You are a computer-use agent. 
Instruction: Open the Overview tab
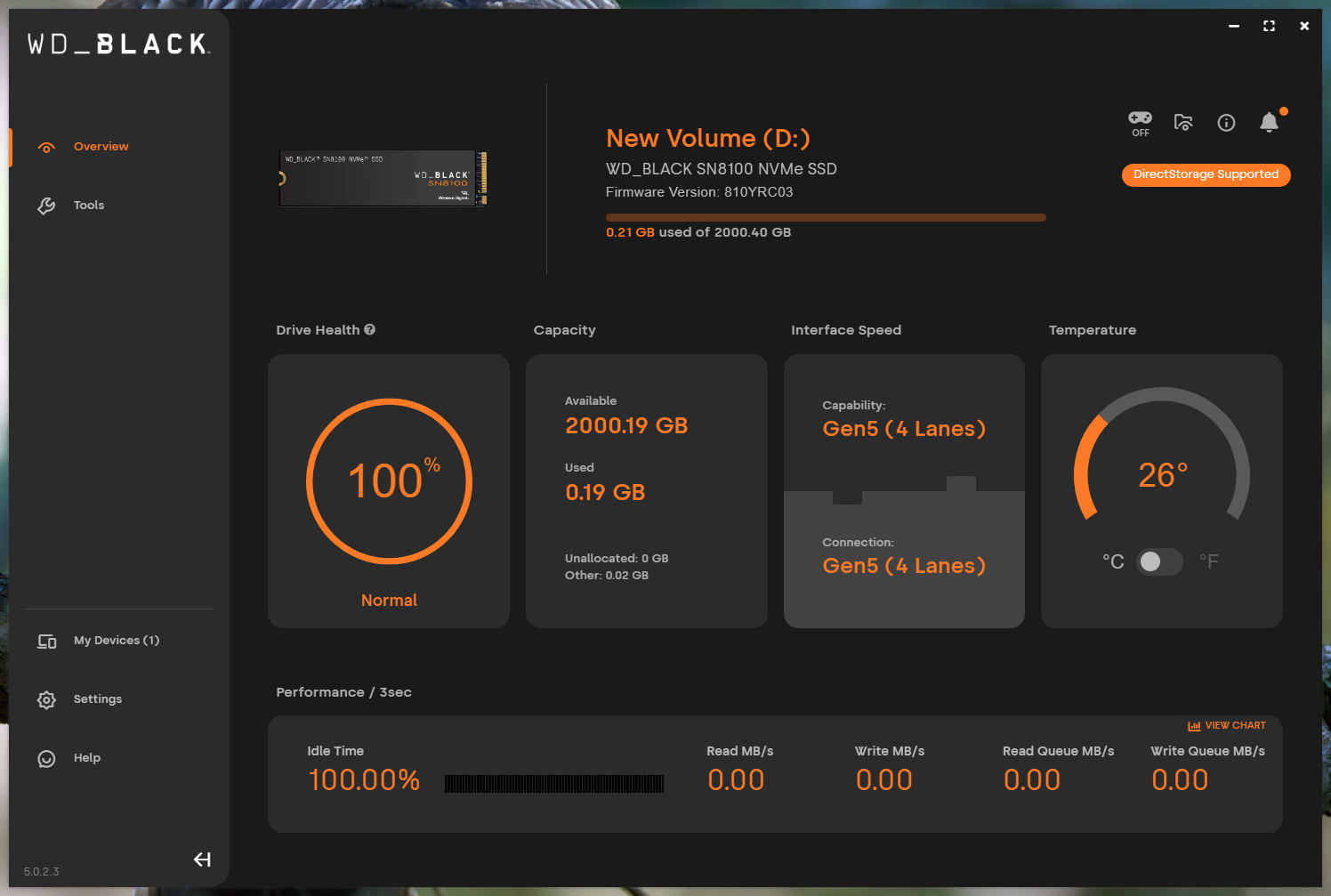[101, 147]
